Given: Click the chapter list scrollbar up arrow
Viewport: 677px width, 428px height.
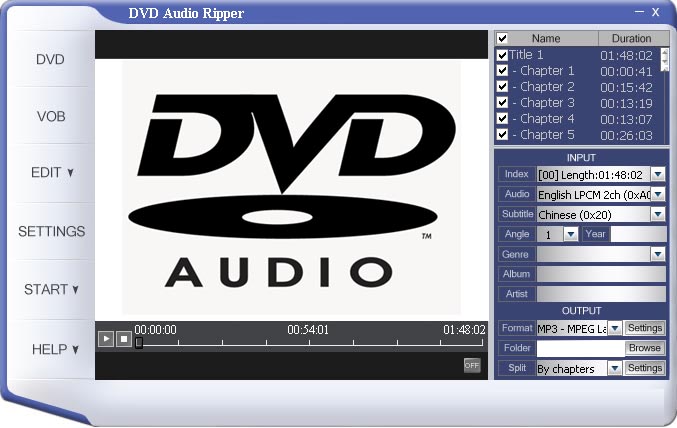Looking at the screenshot, I should pyautogui.click(x=664, y=53).
